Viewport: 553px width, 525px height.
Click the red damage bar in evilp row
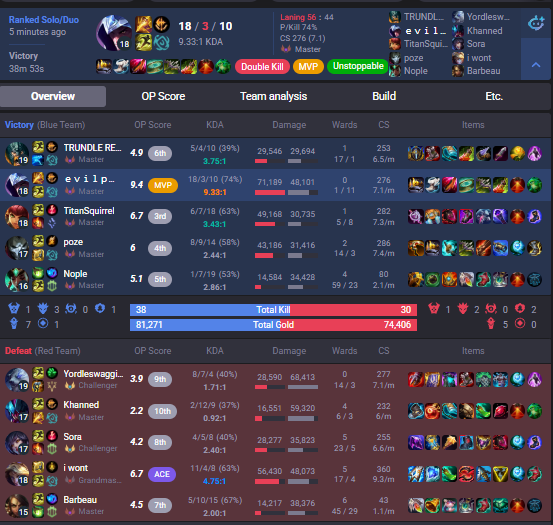pyautogui.click(x=270, y=193)
